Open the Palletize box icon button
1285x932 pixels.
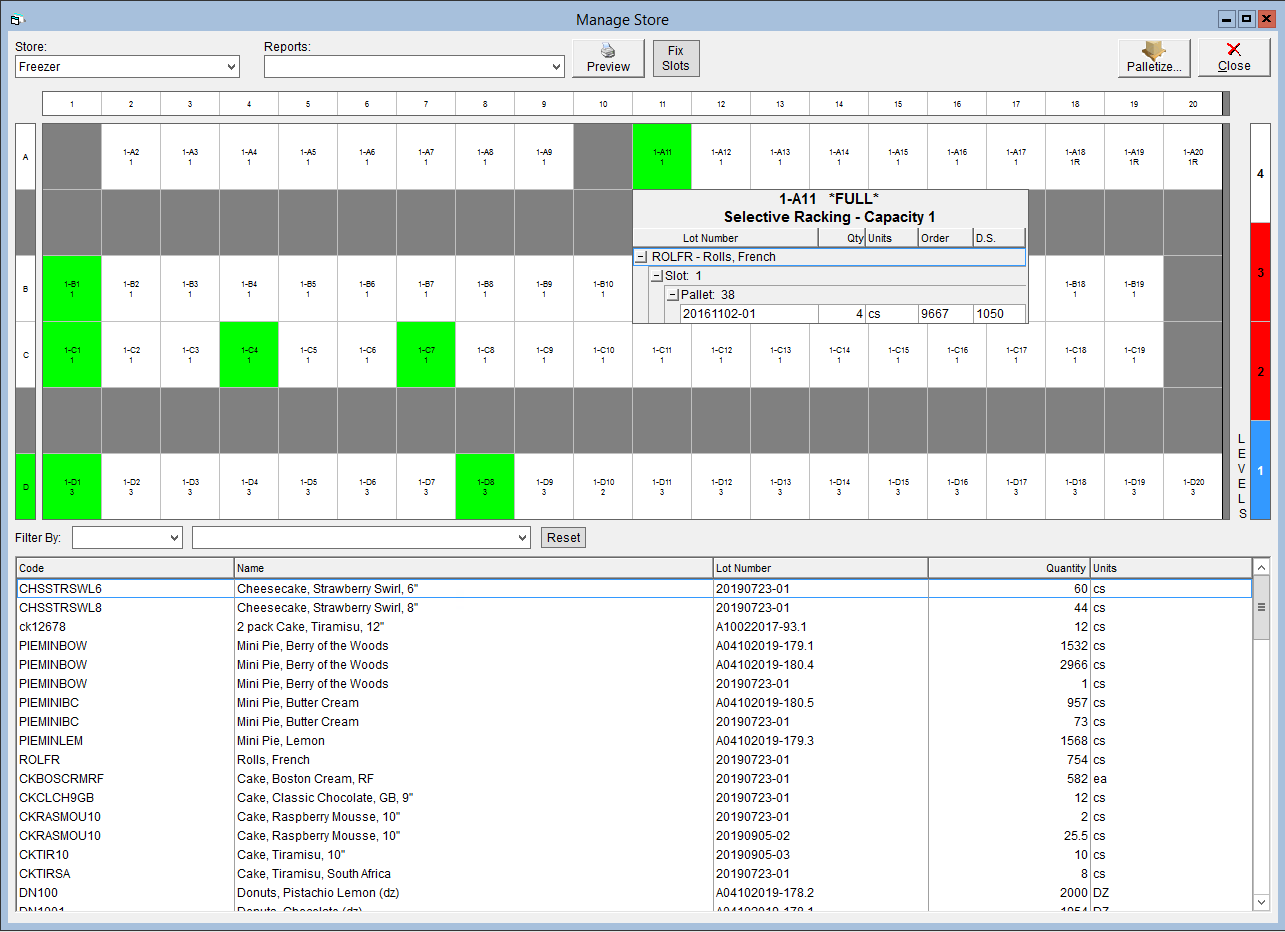coord(1154,58)
